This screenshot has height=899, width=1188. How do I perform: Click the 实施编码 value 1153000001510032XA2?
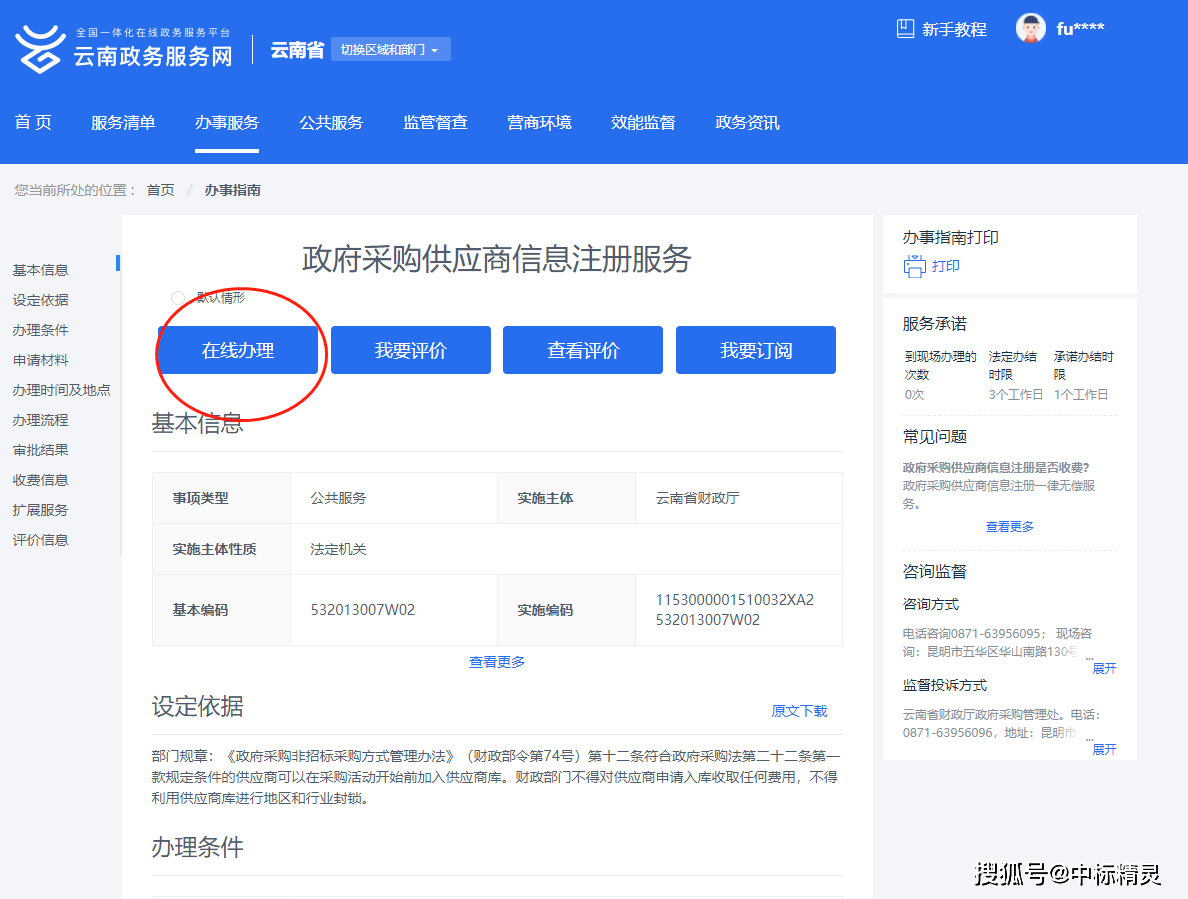click(734, 600)
